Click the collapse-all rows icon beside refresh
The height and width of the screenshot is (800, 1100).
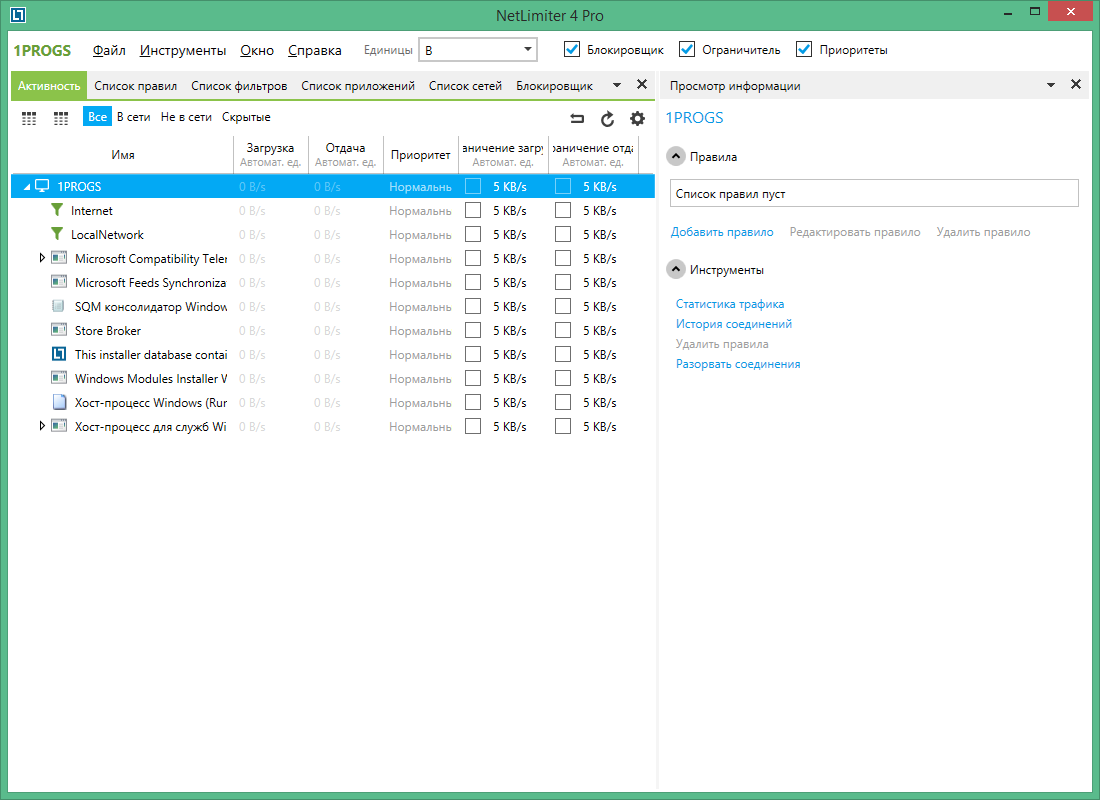[577, 119]
